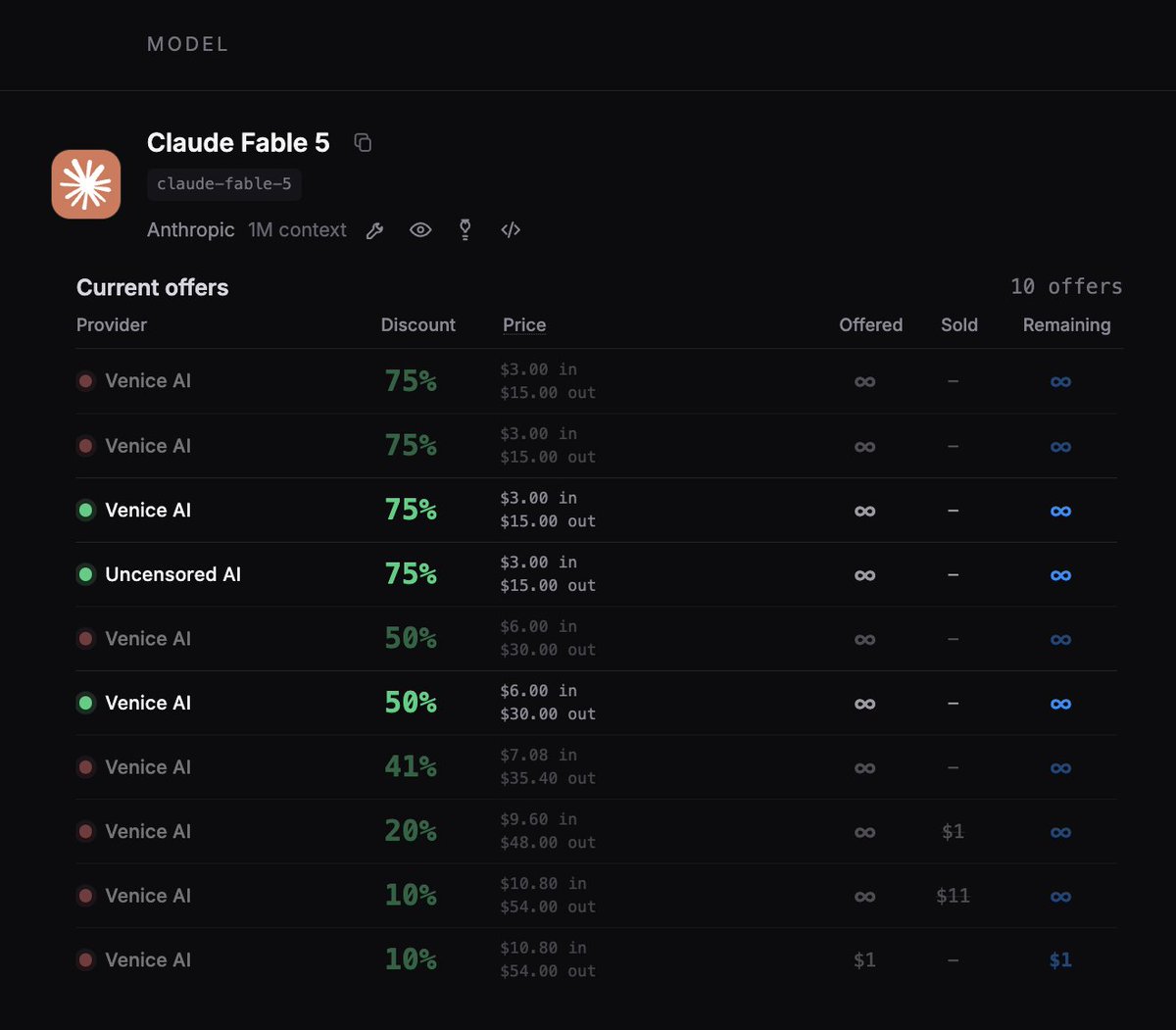The image size is (1176, 1030).
Task: Click the Remaining column header
Action: click(1067, 325)
